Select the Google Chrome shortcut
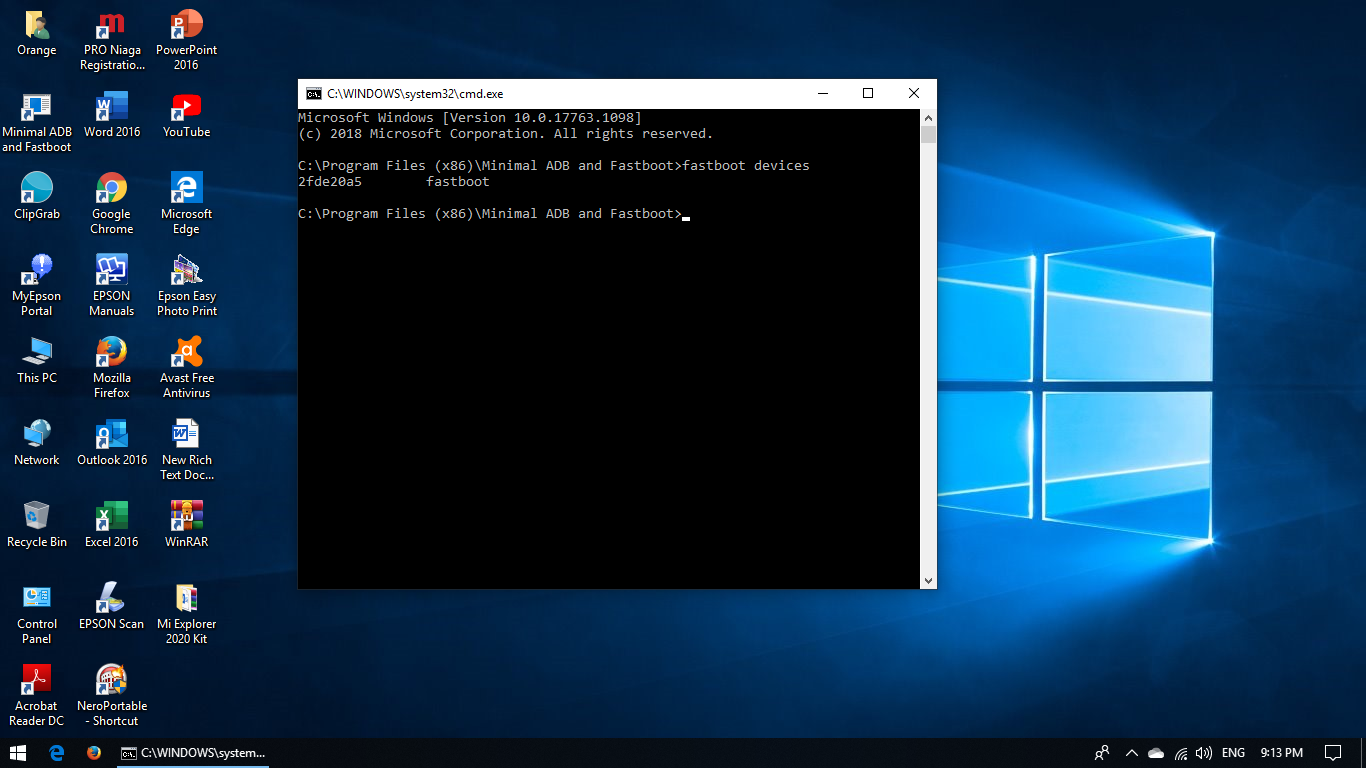Screen dimensions: 1366x768 click(112, 205)
